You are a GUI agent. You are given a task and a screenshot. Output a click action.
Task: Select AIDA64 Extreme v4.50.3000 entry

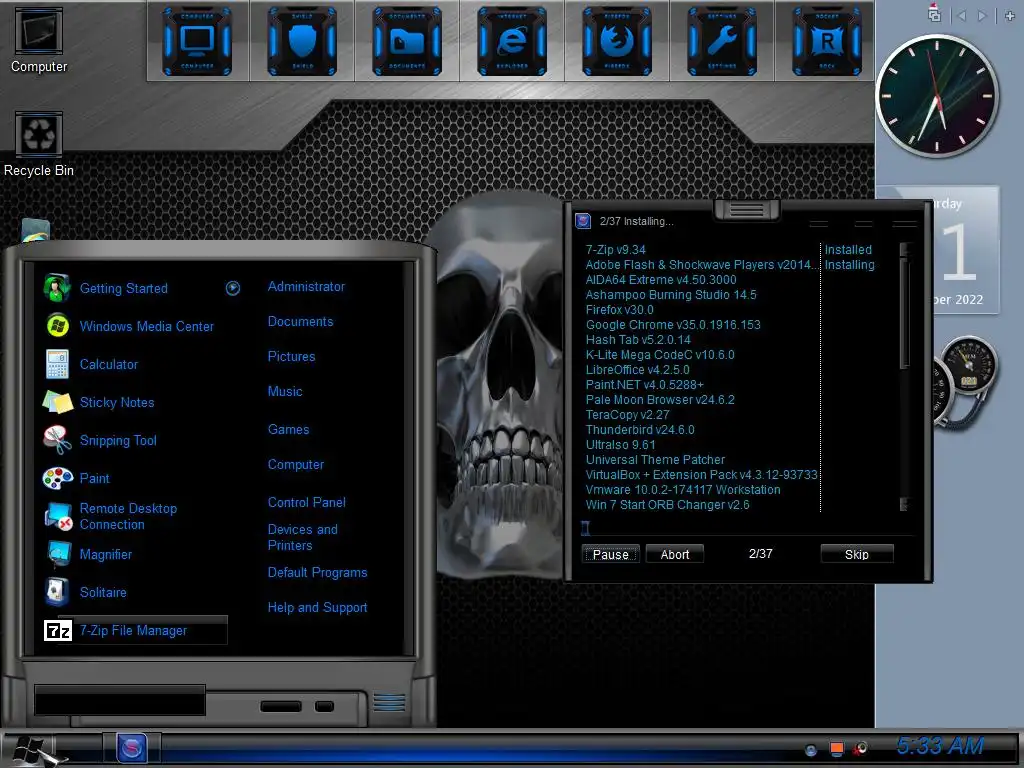[661, 280]
